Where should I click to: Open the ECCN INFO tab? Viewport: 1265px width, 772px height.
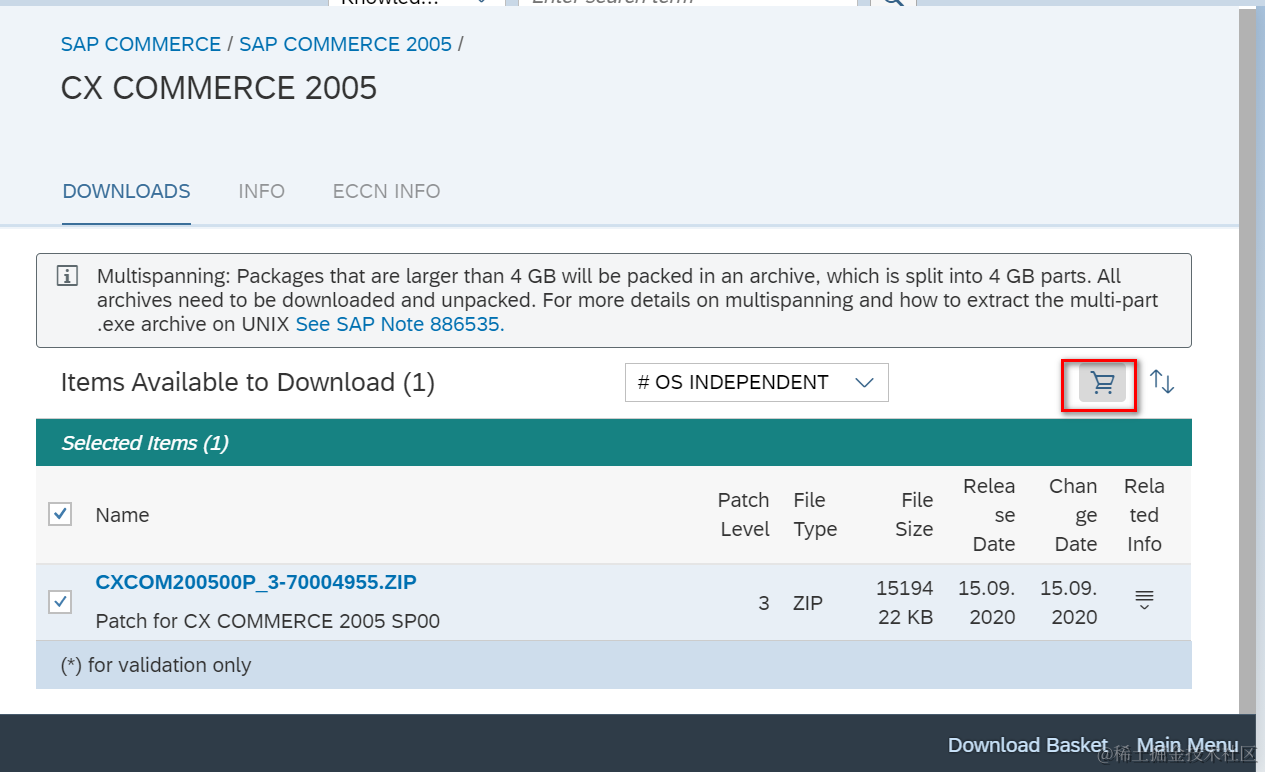coord(386,191)
